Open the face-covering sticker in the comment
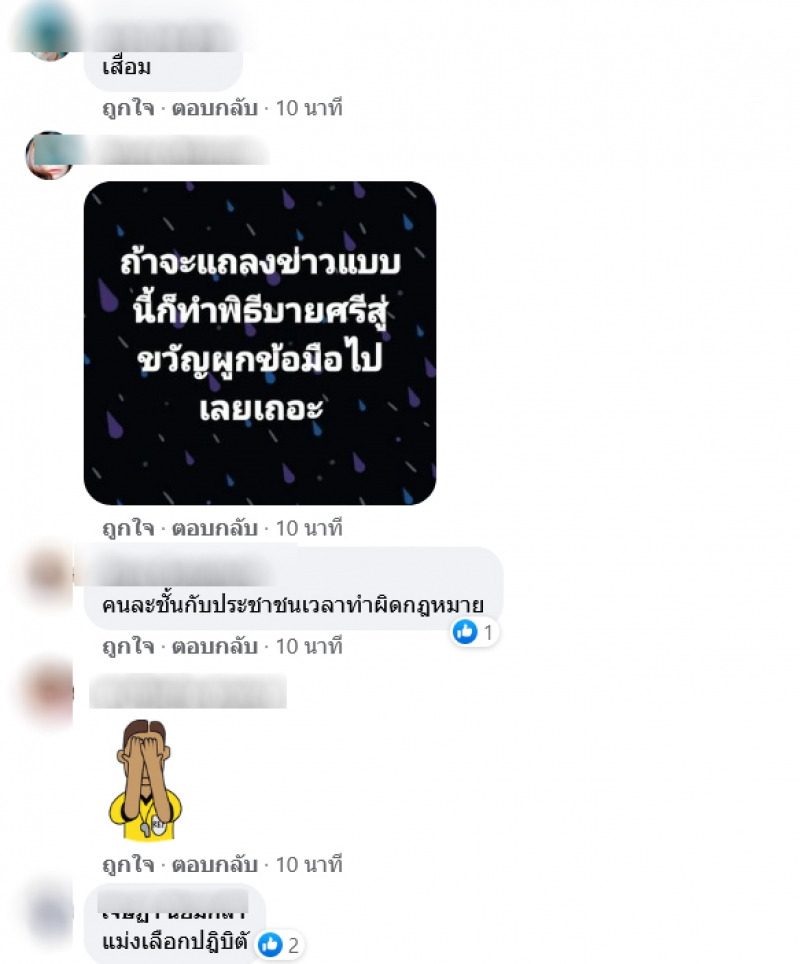Image resolution: width=800 pixels, height=964 pixels. [x=145, y=780]
